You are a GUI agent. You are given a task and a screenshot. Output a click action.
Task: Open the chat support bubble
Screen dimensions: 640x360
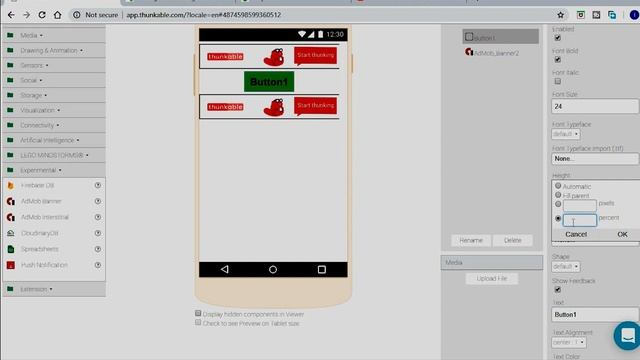point(627,336)
